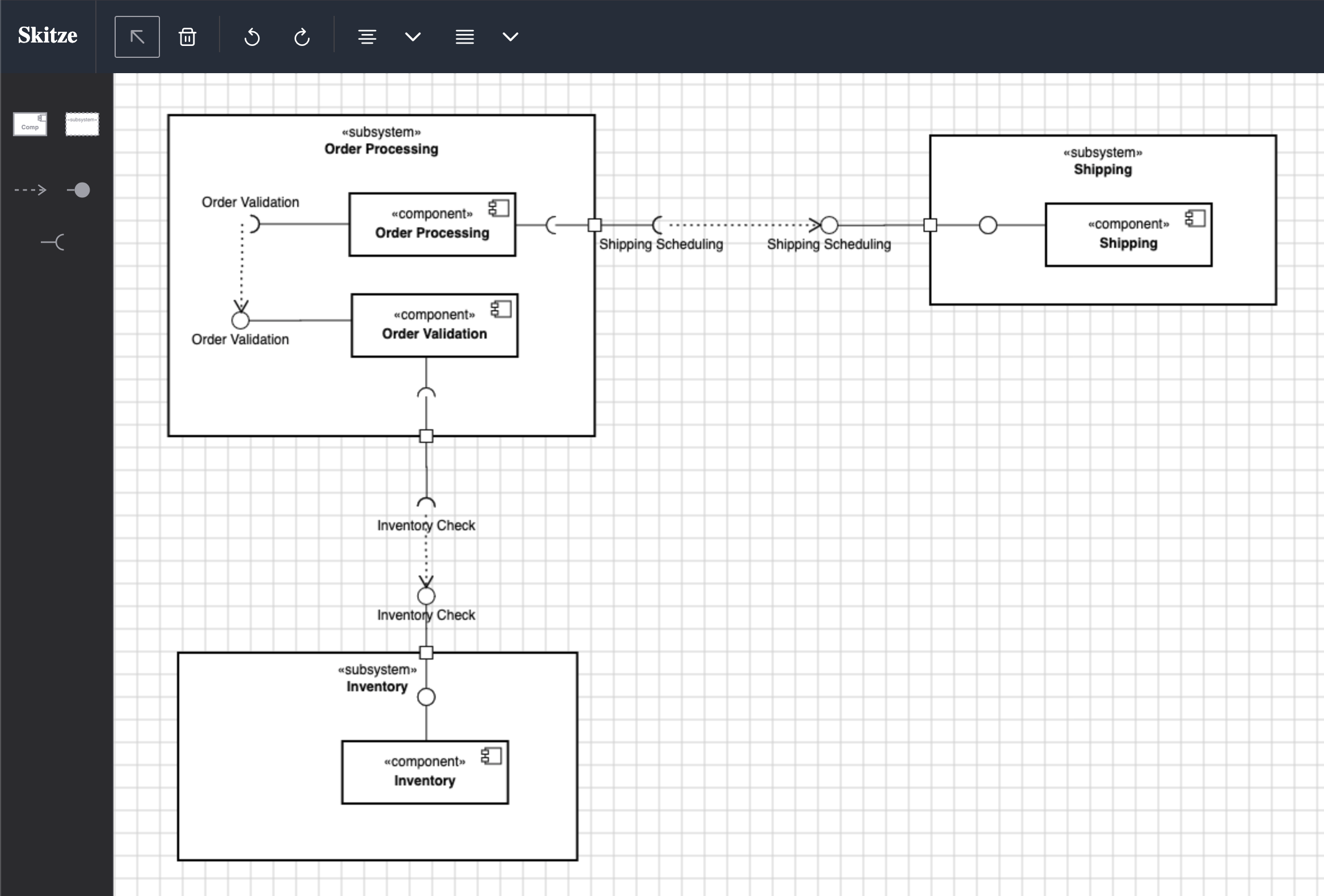Click port square on Inventory subsystem top border
1324x896 pixels.
pos(426,653)
